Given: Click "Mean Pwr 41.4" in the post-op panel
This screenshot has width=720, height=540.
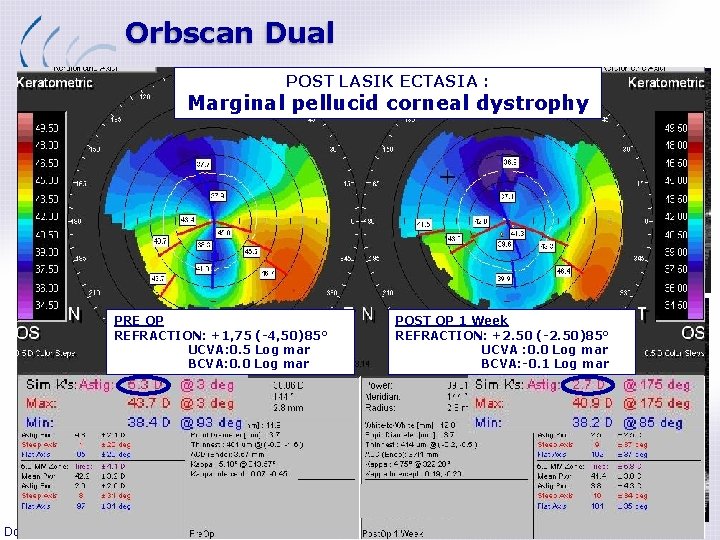Looking at the screenshot, I should 570,476.
